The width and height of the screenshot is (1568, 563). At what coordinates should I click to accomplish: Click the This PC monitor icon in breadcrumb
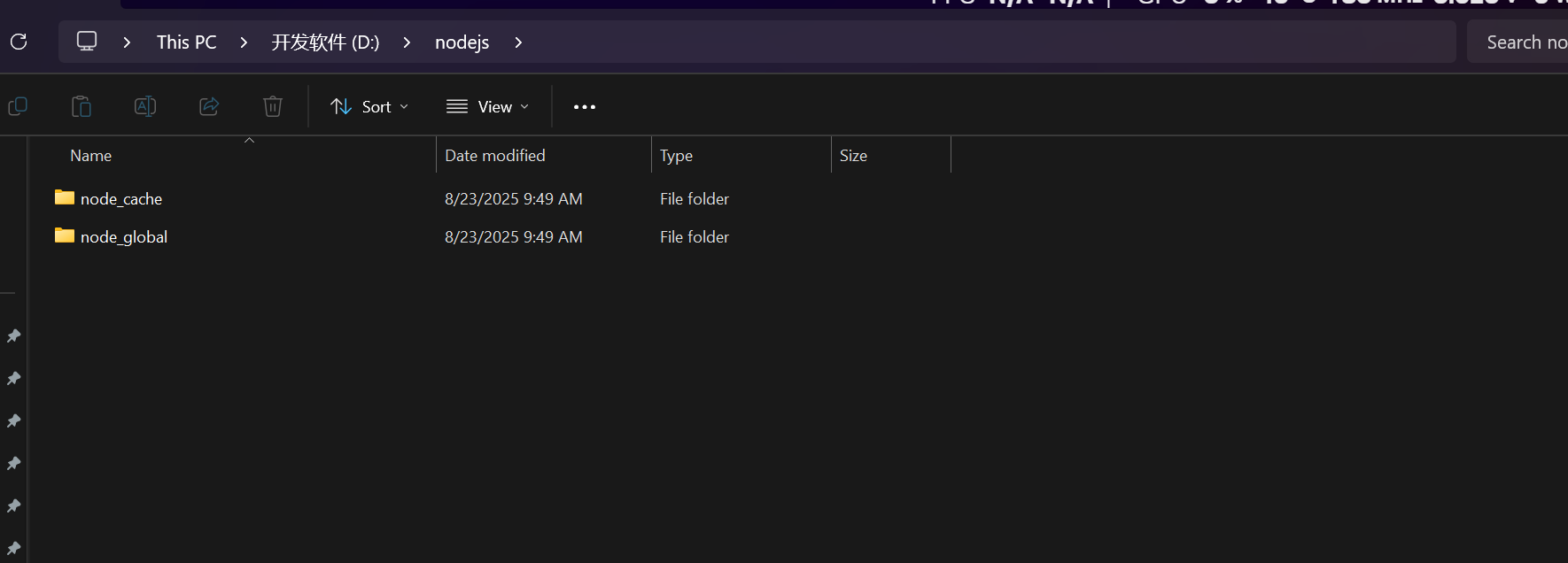pyautogui.click(x=87, y=42)
